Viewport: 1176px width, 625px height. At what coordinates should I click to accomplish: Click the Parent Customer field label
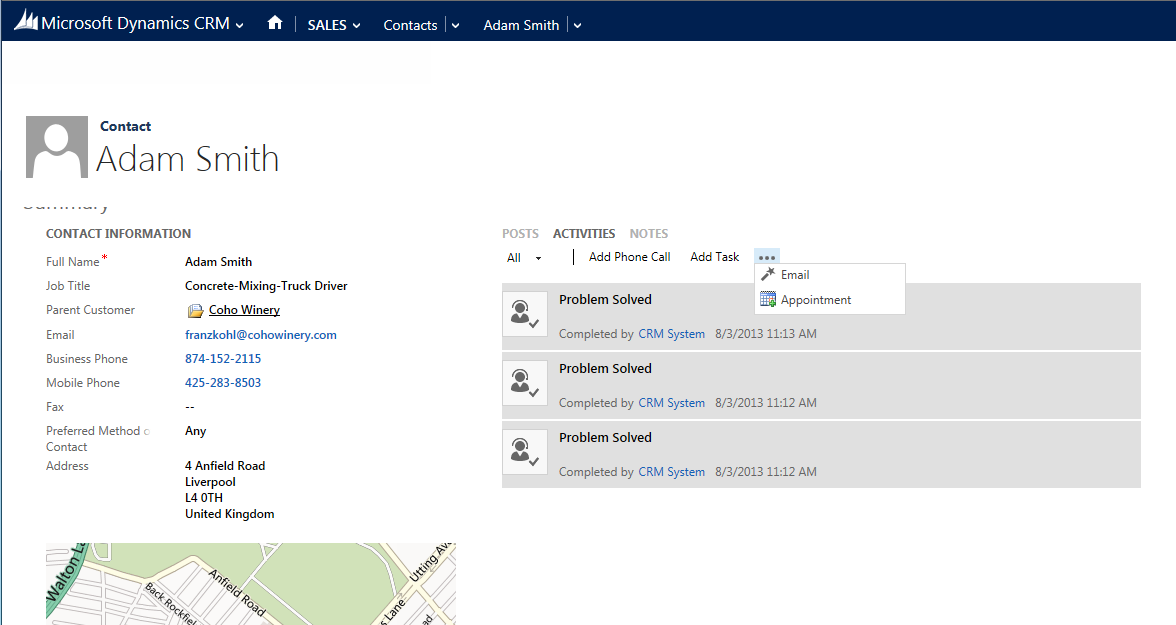(91, 310)
